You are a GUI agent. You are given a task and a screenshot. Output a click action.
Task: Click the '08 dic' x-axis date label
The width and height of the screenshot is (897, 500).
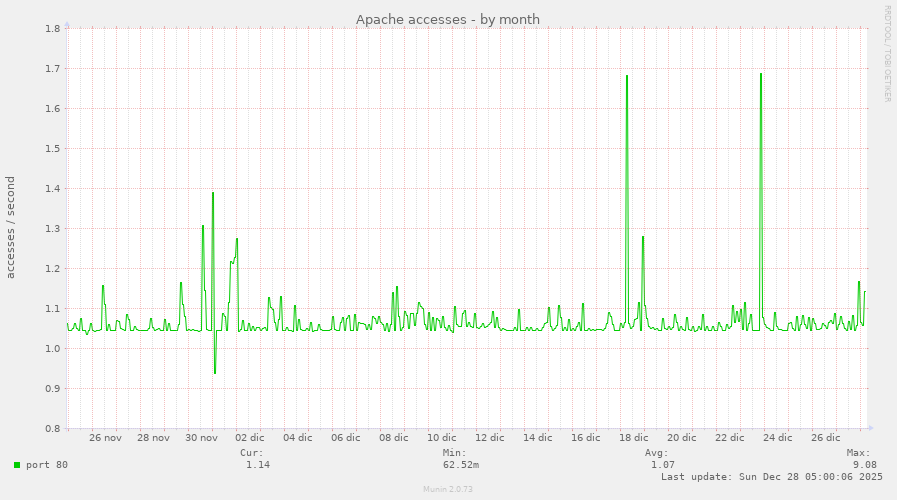[x=394, y=438]
